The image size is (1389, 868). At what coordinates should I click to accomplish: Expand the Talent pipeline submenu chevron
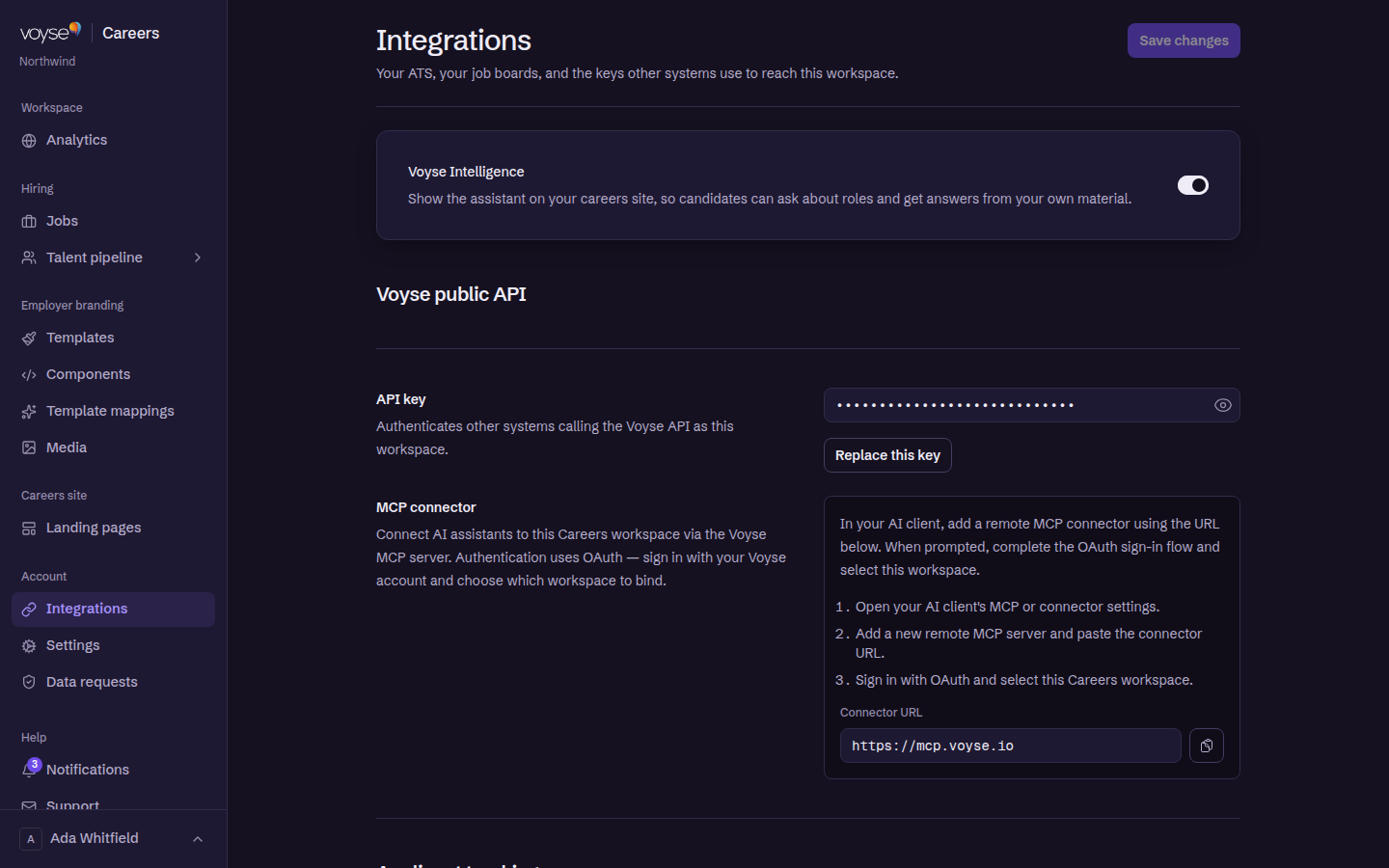click(198, 258)
